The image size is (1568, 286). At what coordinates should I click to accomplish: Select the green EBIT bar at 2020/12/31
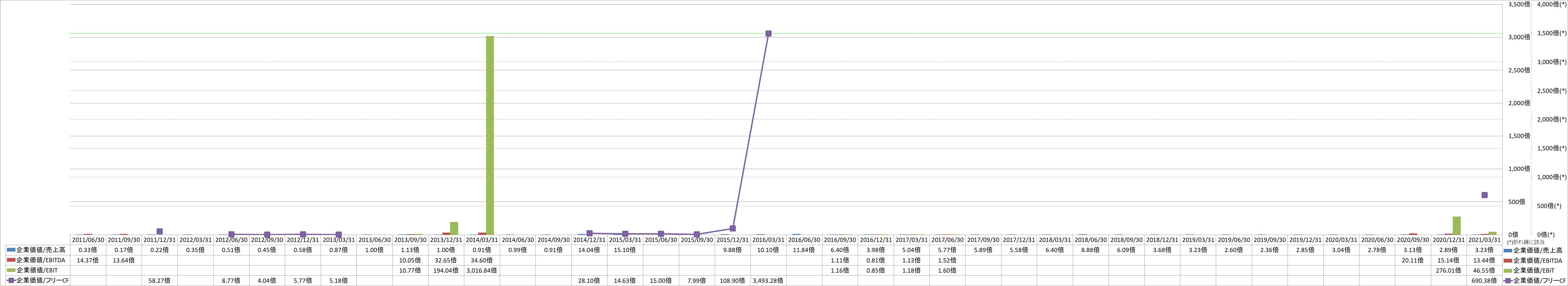(1456, 226)
